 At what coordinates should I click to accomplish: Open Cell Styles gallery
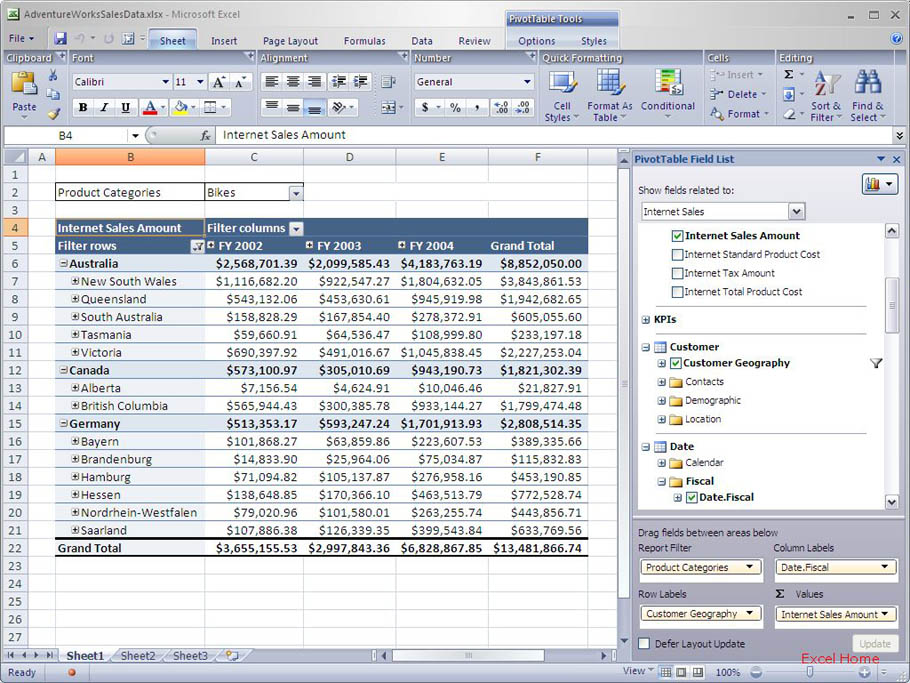pos(562,96)
